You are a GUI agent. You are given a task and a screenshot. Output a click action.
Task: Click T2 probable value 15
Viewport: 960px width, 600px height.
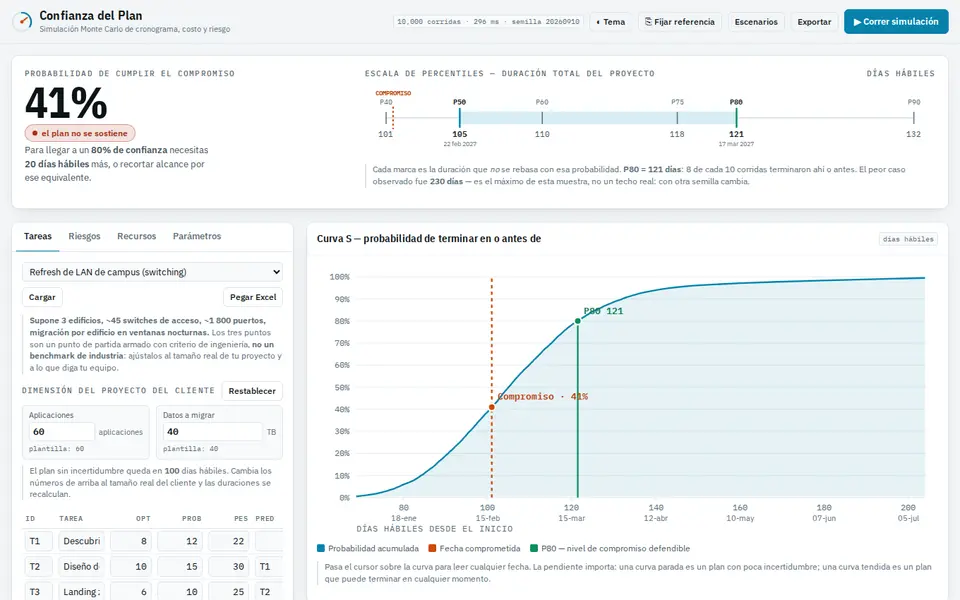click(x=180, y=567)
